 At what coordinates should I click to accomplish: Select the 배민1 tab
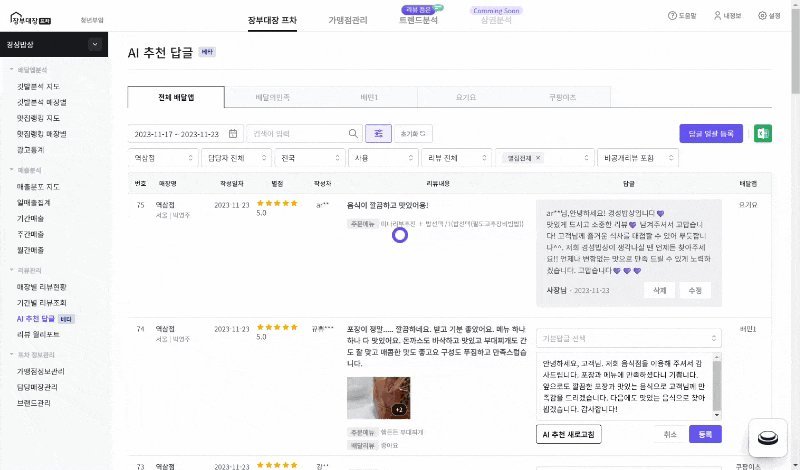[x=369, y=97]
